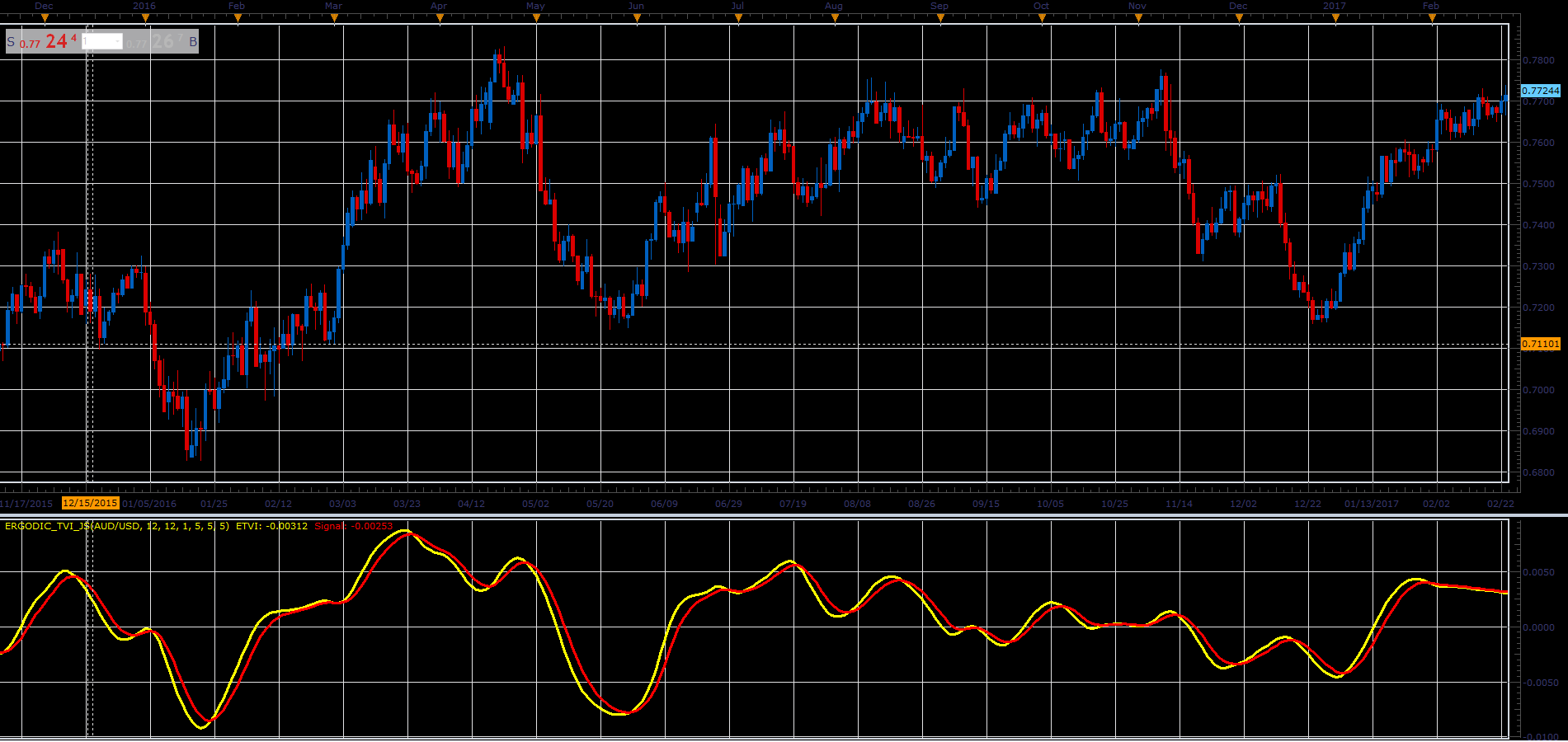
Task: Click the 0.0050 indicator axis label
Action: point(1539,572)
